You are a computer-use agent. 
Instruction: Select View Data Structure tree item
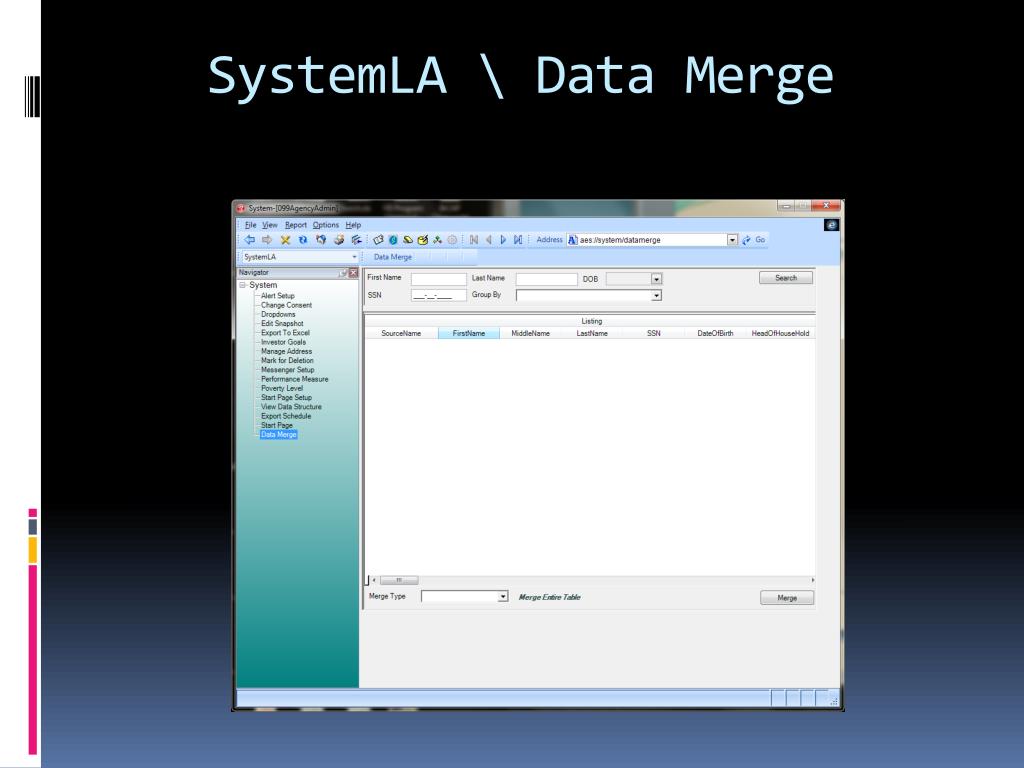click(291, 406)
